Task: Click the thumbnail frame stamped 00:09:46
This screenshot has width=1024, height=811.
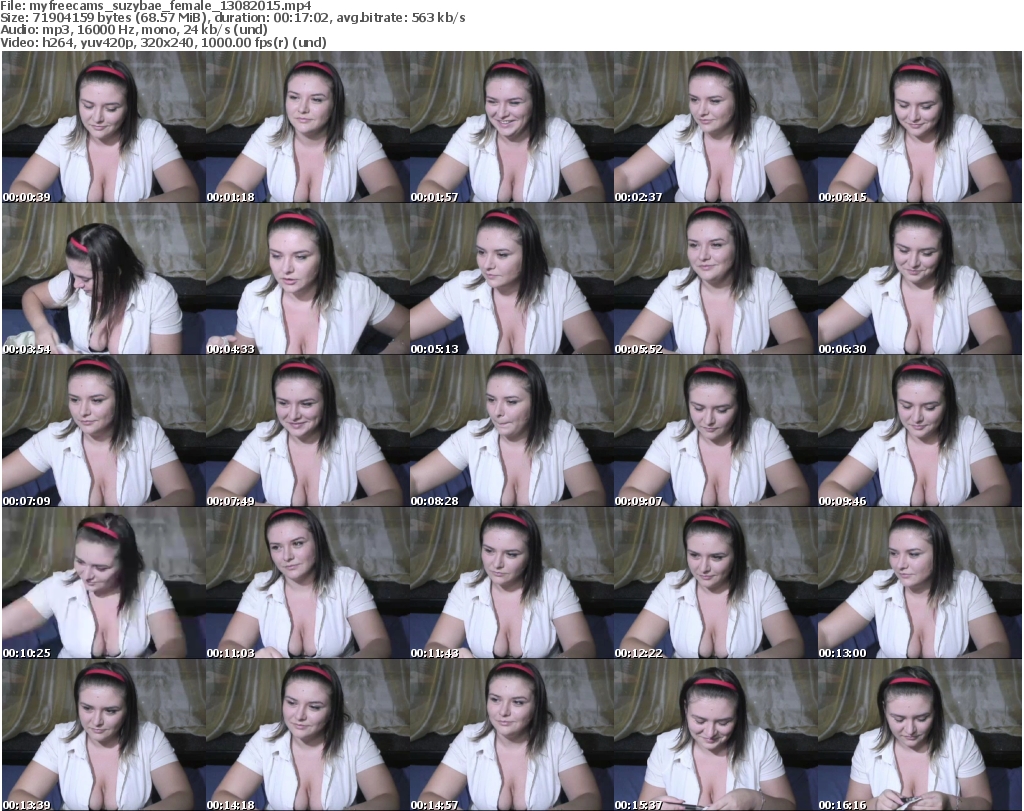Action: [920, 431]
